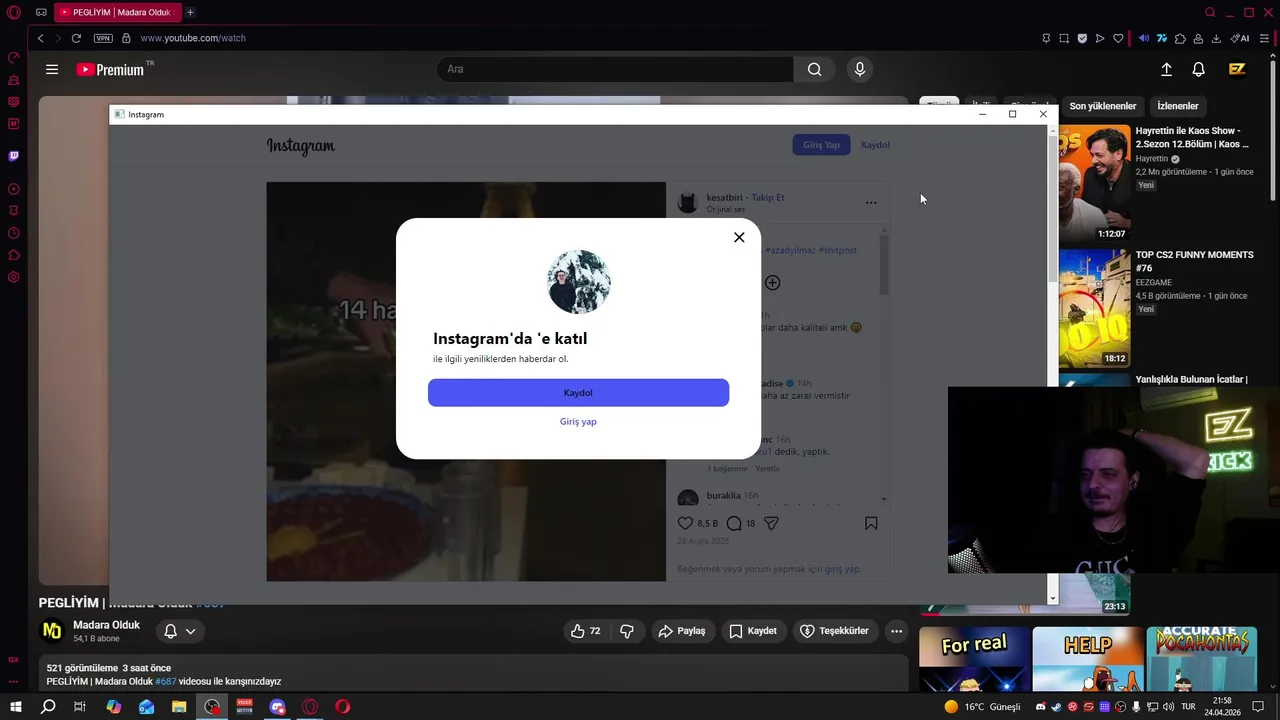Share the Instagram post via send icon
This screenshot has width=1280, height=720.
coord(771,523)
